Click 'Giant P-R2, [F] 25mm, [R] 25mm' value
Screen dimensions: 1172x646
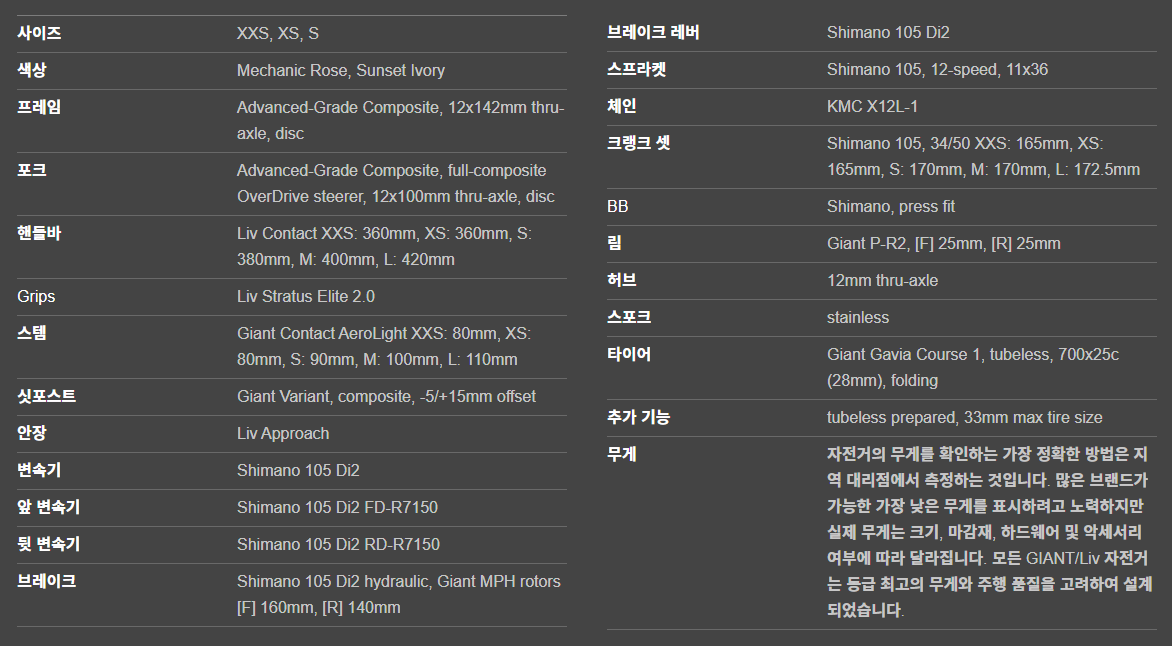[943, 244]
